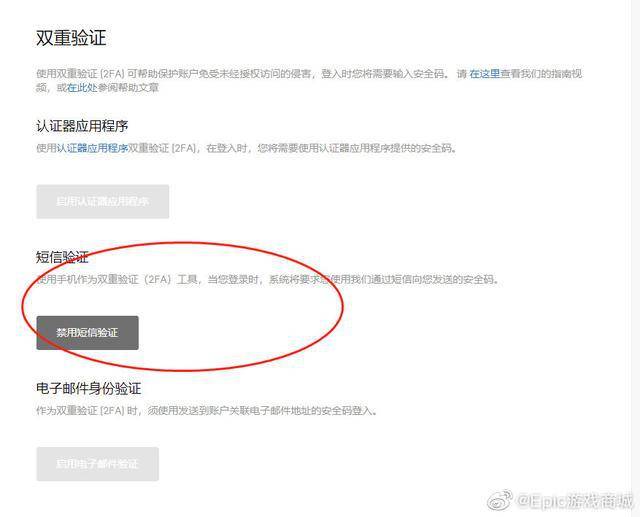Click the SMS verification description sentence

267,280
